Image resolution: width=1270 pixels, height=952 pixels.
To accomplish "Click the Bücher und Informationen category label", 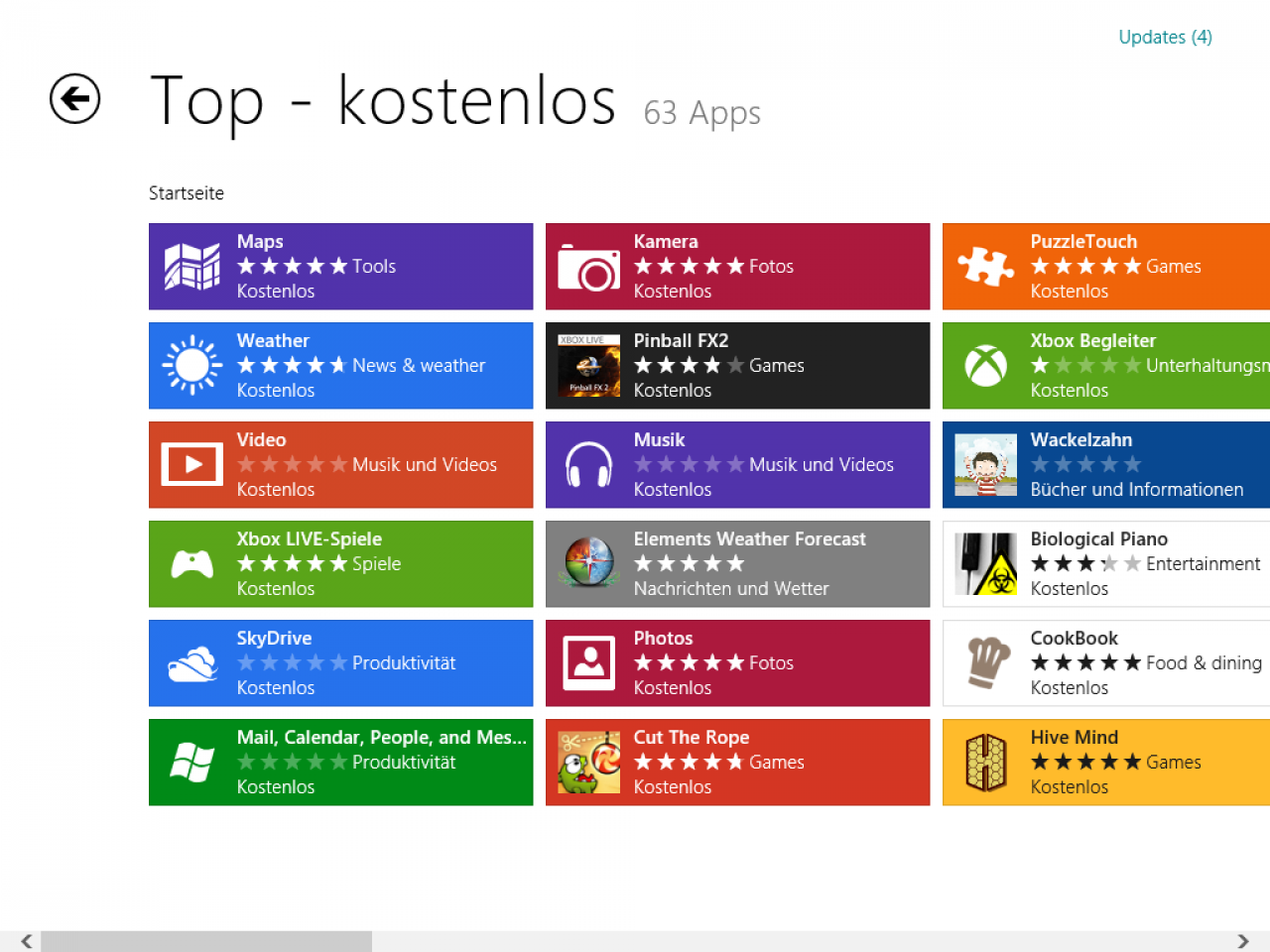I will 1137,489.
